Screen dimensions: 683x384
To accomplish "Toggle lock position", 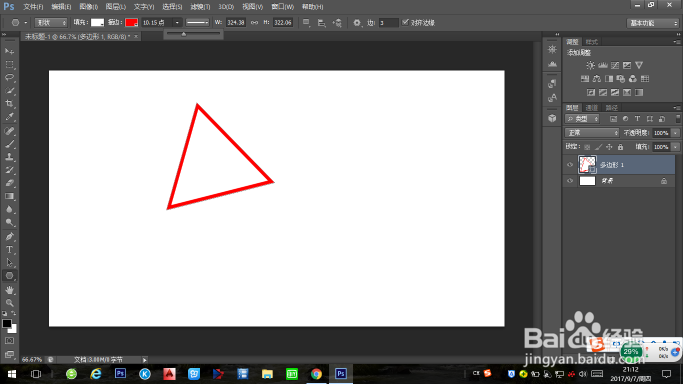I will (x=609, y=147).
